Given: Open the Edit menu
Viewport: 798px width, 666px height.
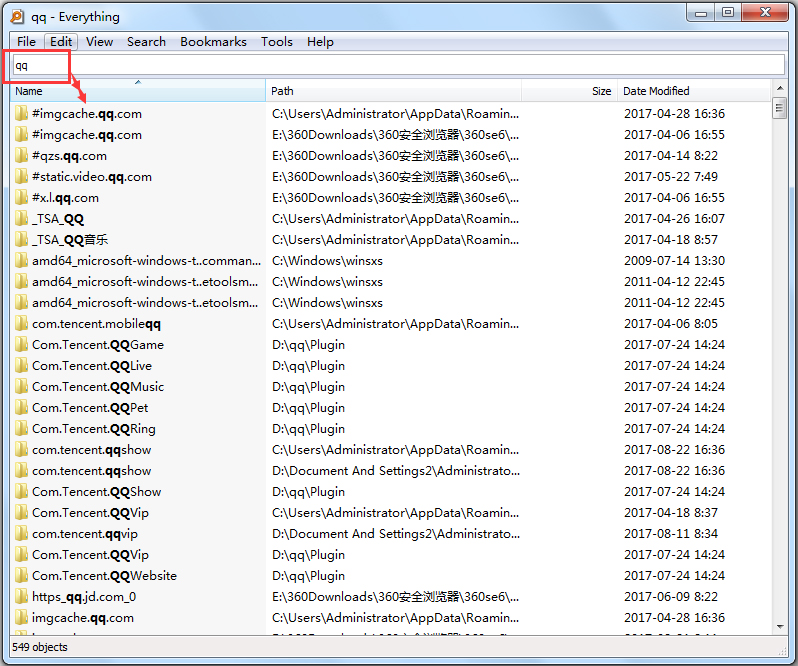Looking at the screenshot, I should pos(61,42).
